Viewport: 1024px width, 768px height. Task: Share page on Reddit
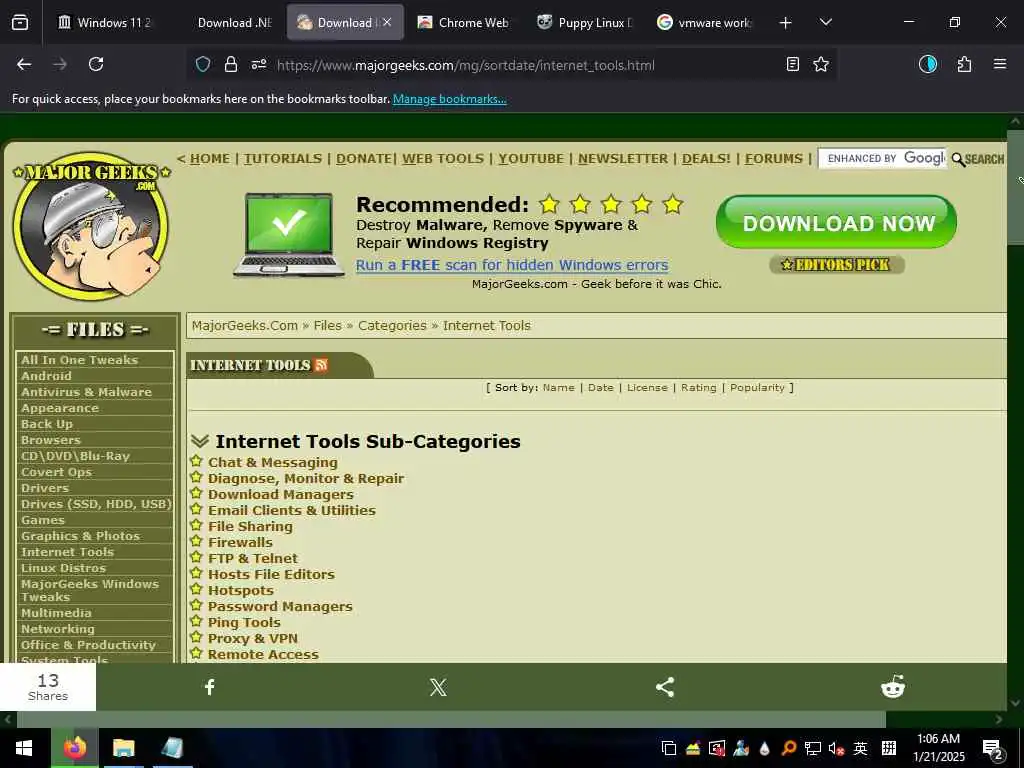[893, 687]
